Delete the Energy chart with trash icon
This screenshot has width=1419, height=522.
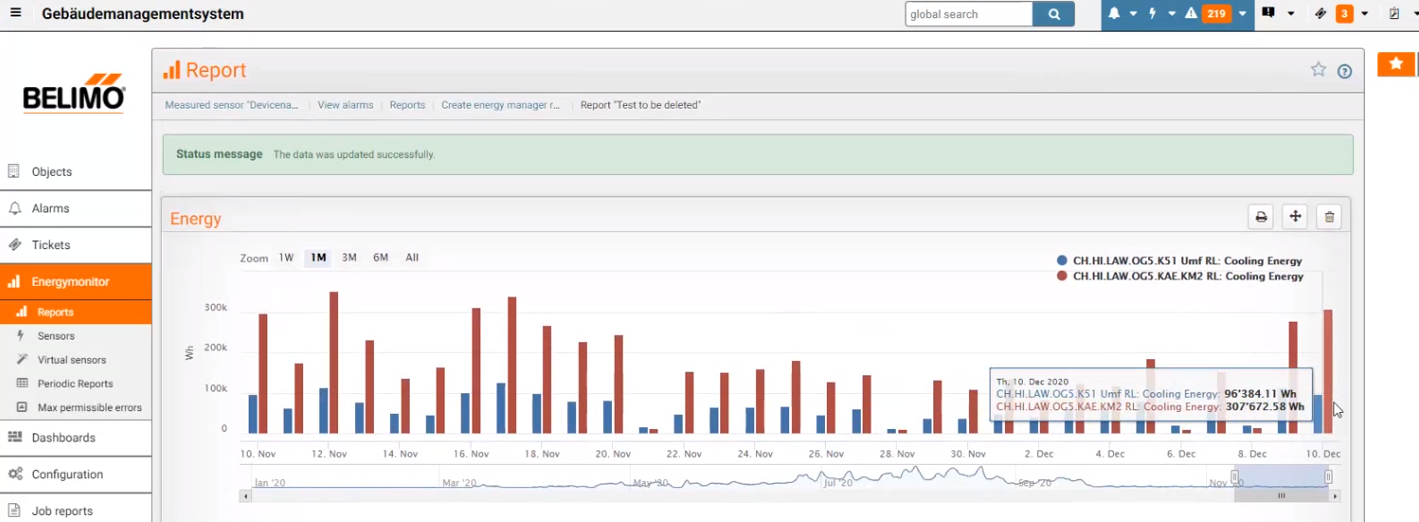point(1328,217)
